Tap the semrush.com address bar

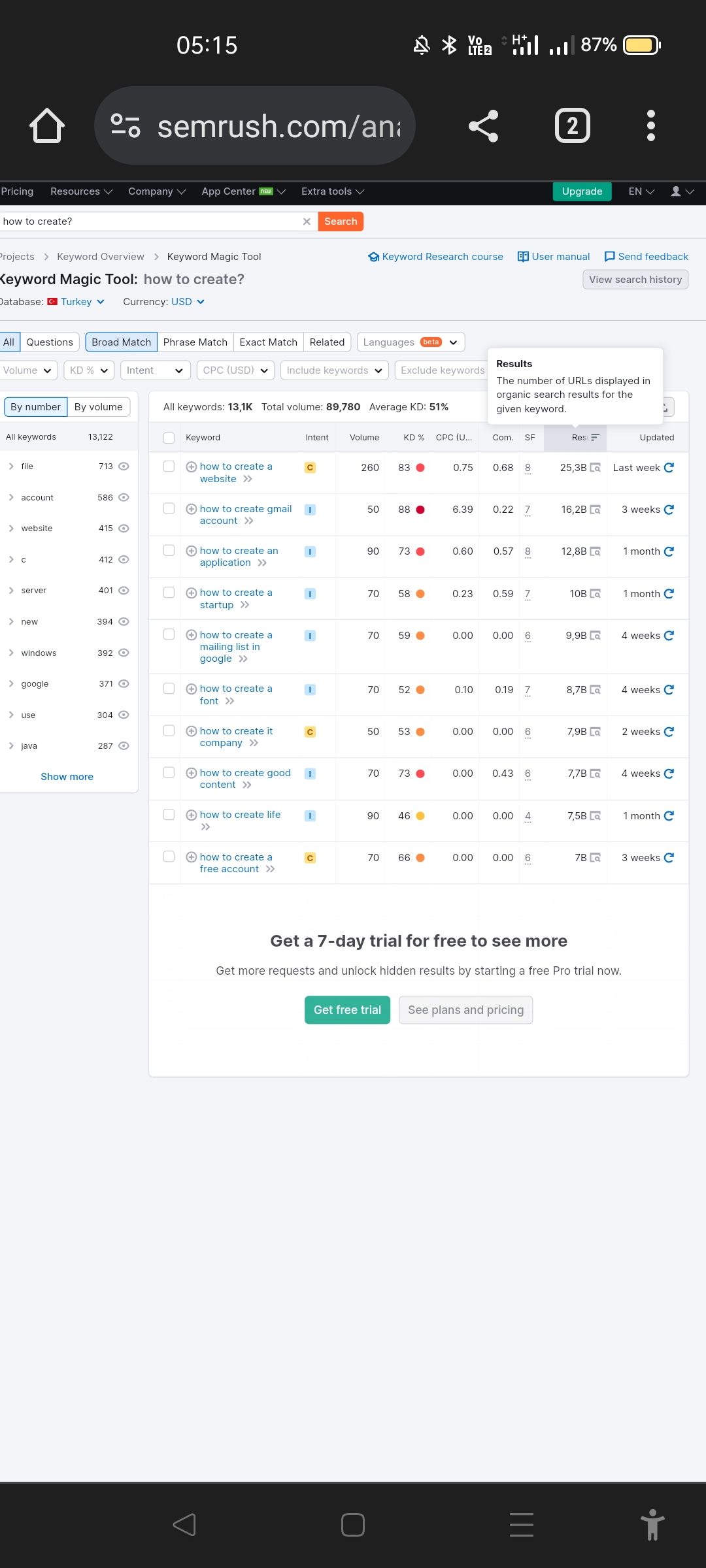coord(255,125)
